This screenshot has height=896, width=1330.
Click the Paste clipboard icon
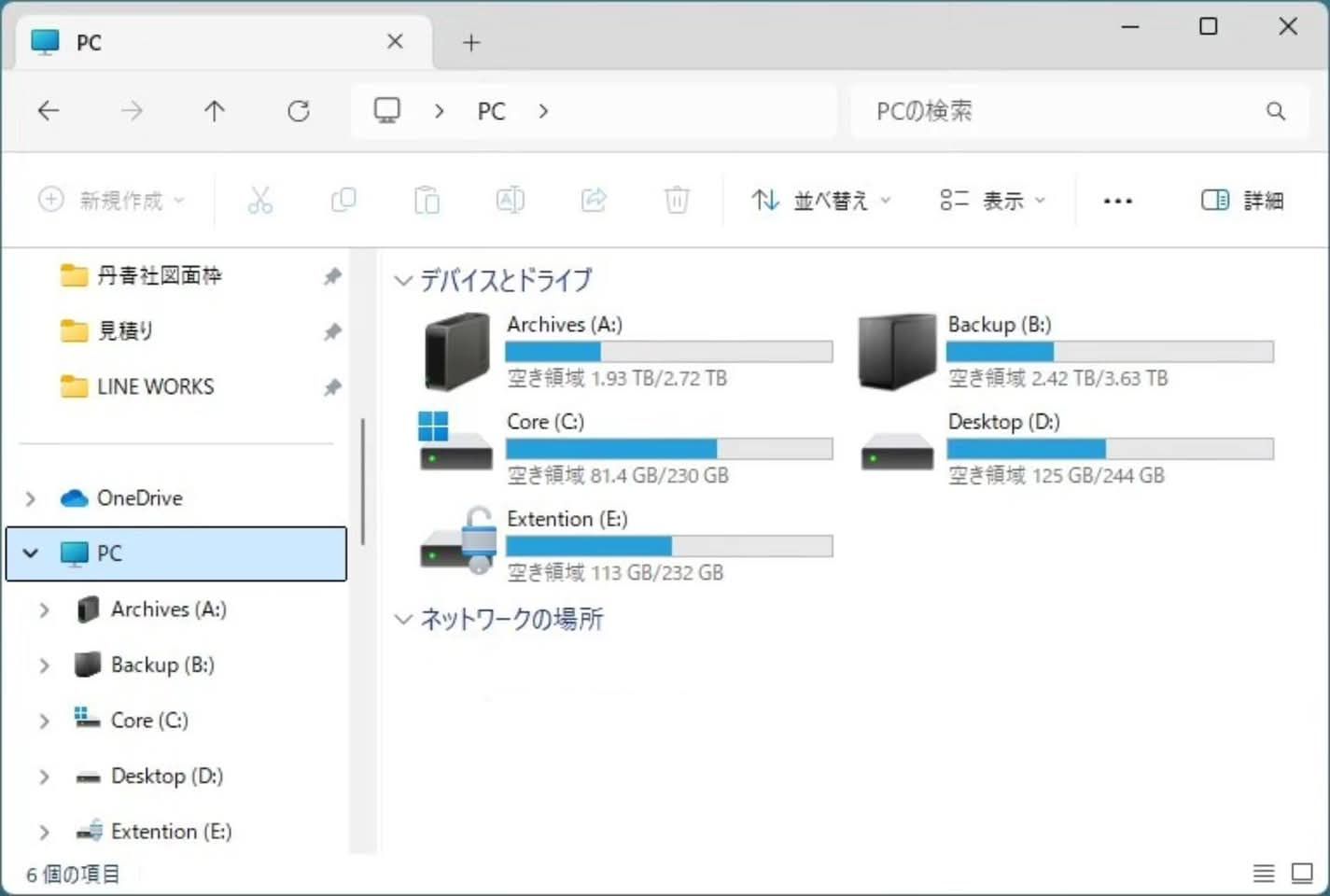427,200
